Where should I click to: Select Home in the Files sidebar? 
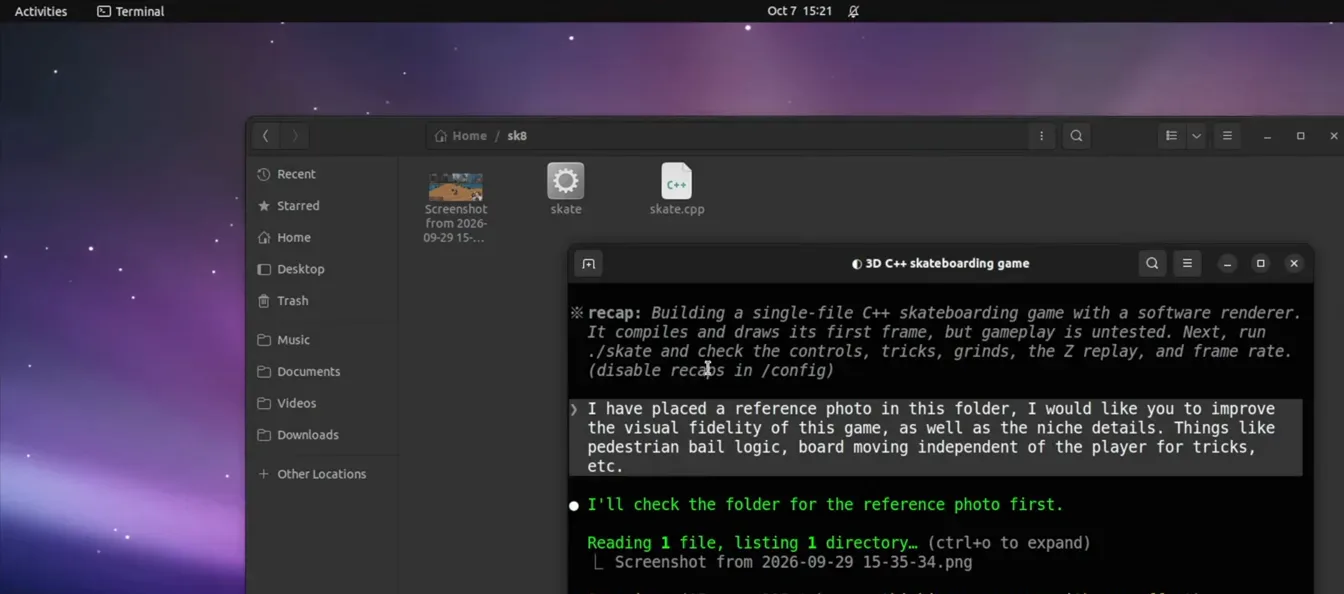point(322,238)
